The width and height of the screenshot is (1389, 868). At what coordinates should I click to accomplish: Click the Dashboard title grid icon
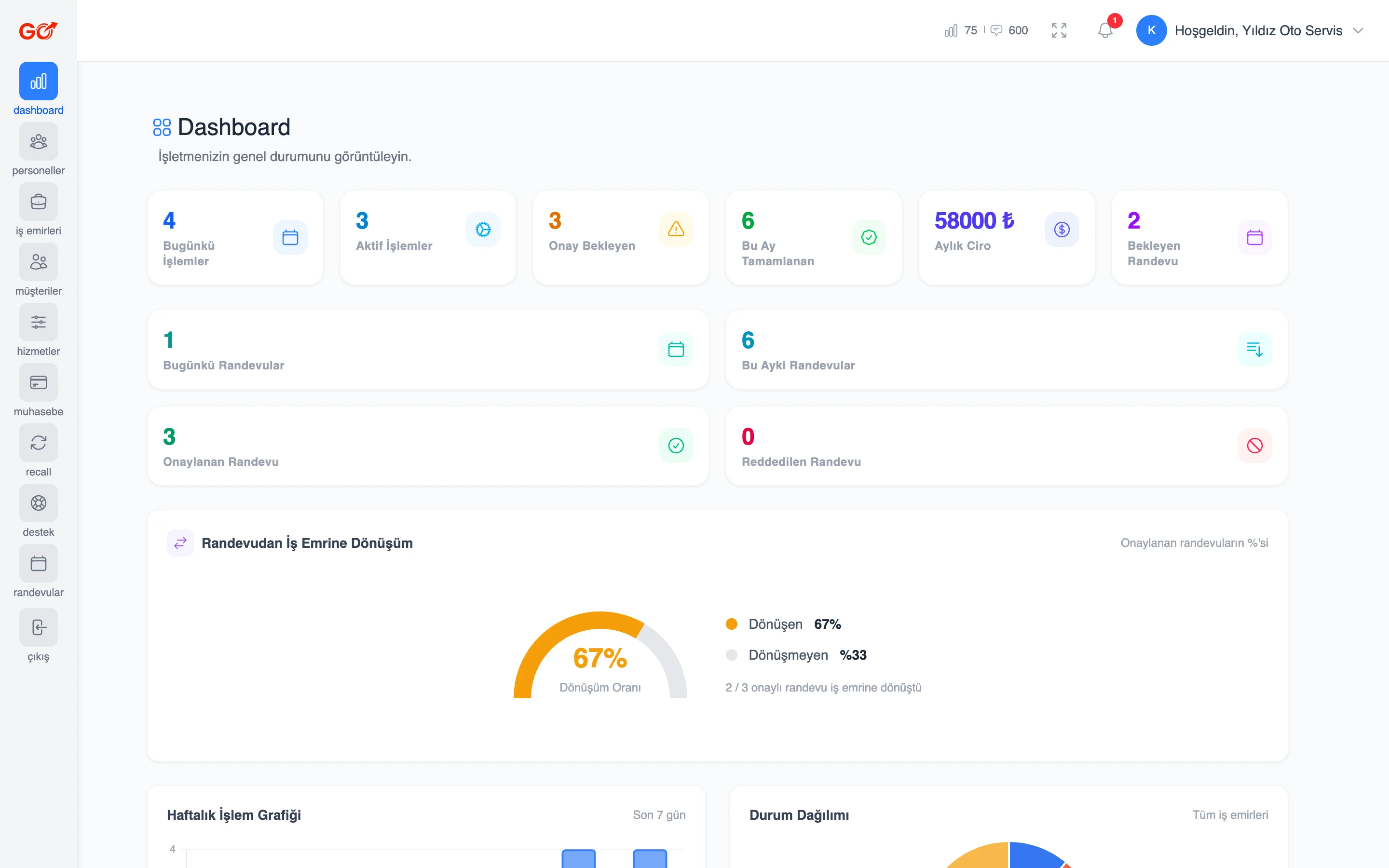(x=162, y=127)
